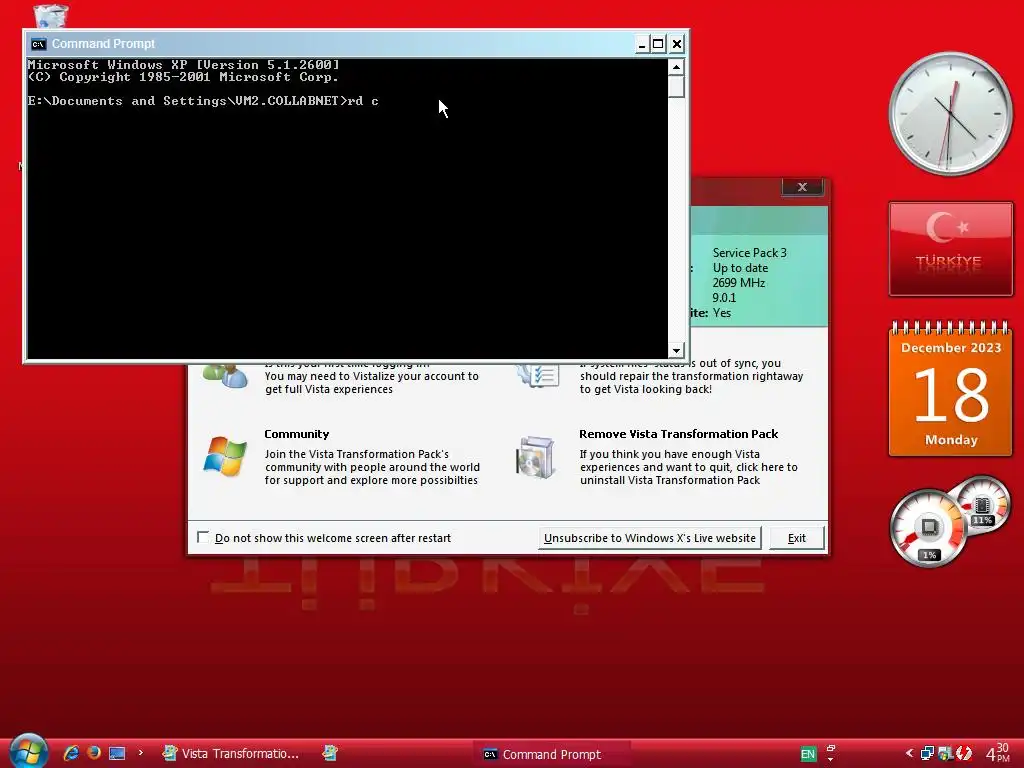Viewport: 1024px width, 768px height.
Task: Expand the quick launch overflow chevron
Action: point(140,752)
